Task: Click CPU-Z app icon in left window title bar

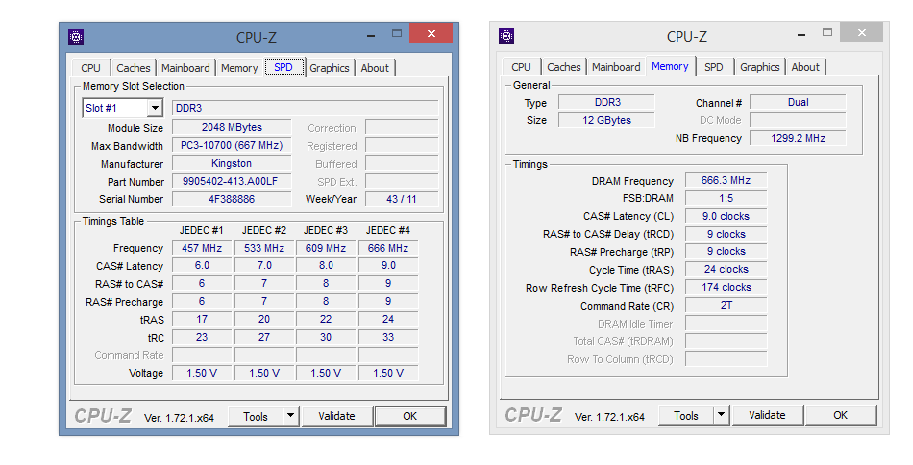Action: [76, 37]
